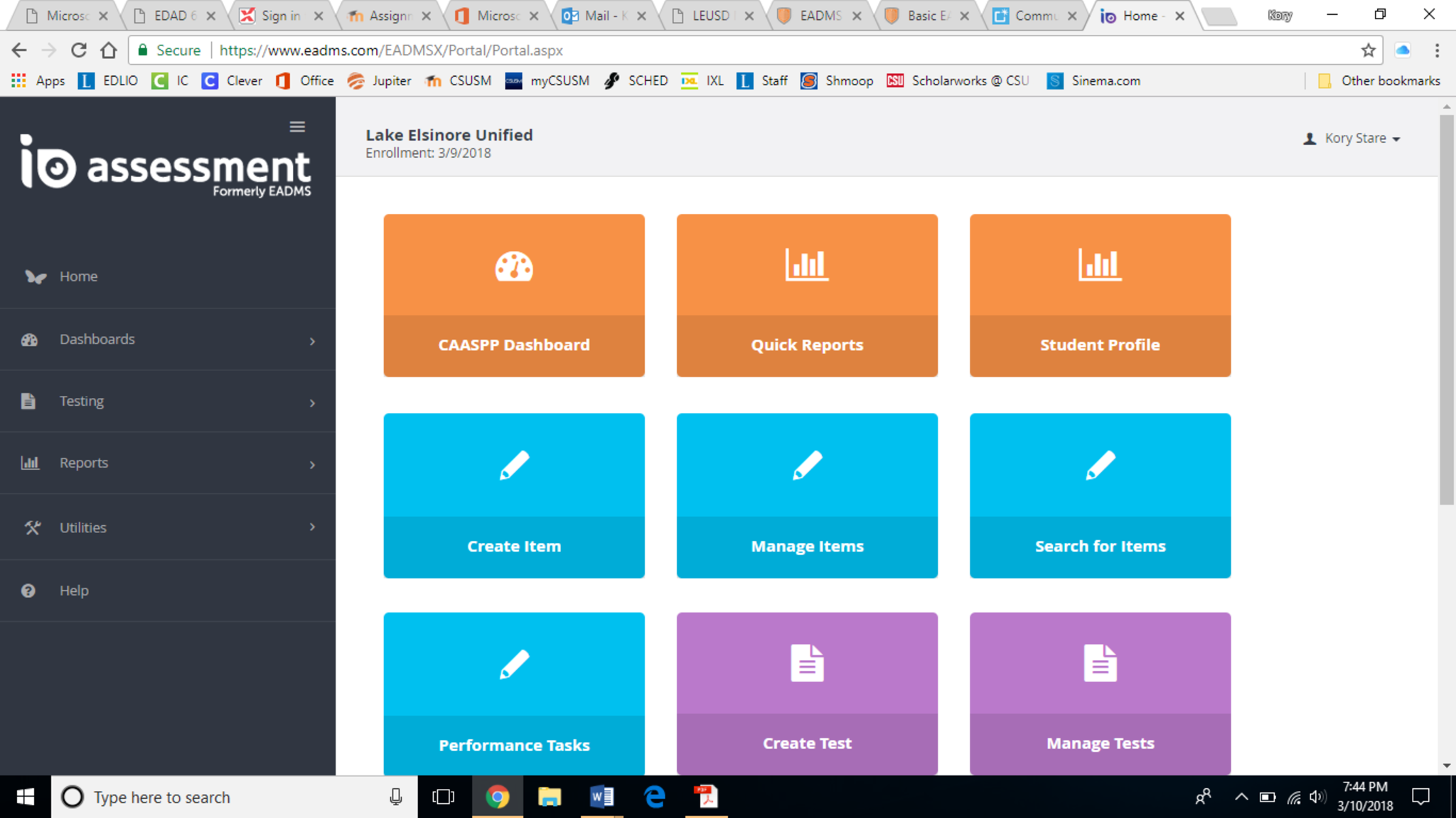Open the Kory Stare user dropdown
The width and height of the screenshot is (1456, 818).
[x=1354, y=139]
